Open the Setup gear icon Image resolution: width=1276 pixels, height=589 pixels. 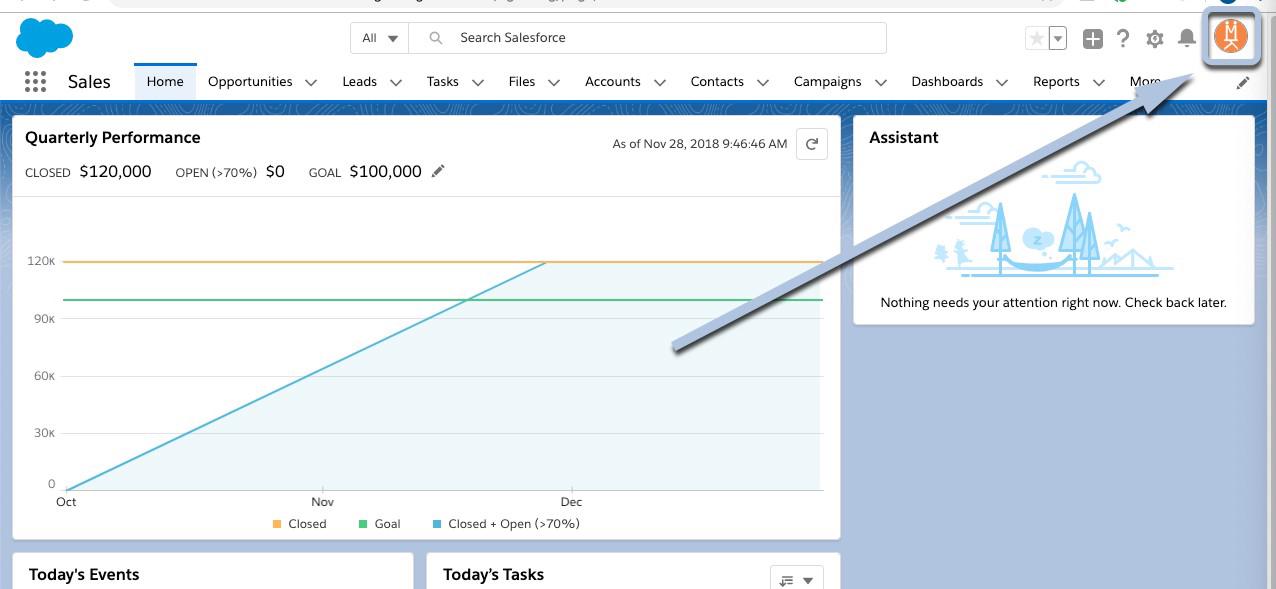[x=1155, y=39]
